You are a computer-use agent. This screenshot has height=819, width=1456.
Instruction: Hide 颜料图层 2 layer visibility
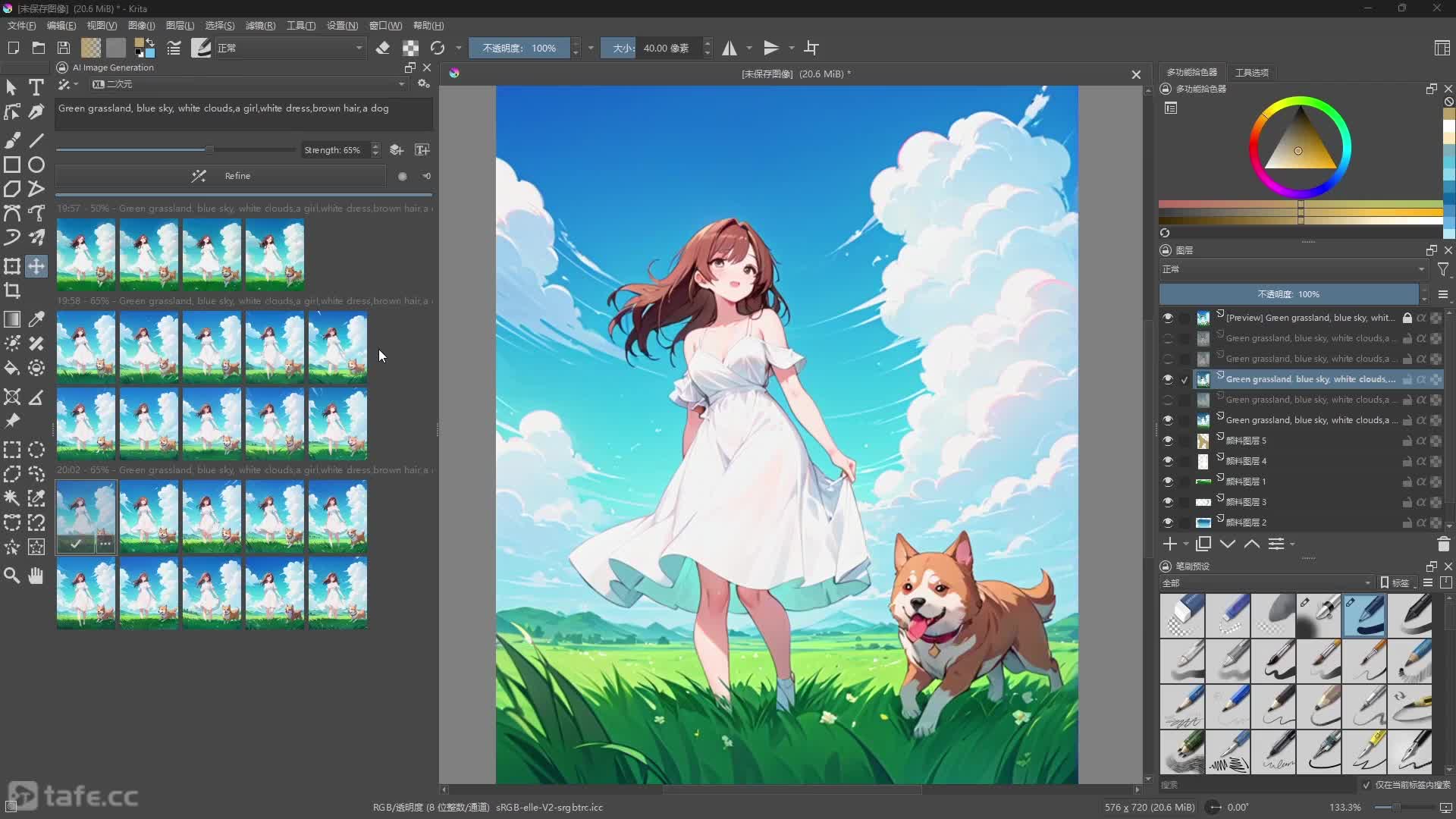pyautogui.click(x=1168, y=522)
